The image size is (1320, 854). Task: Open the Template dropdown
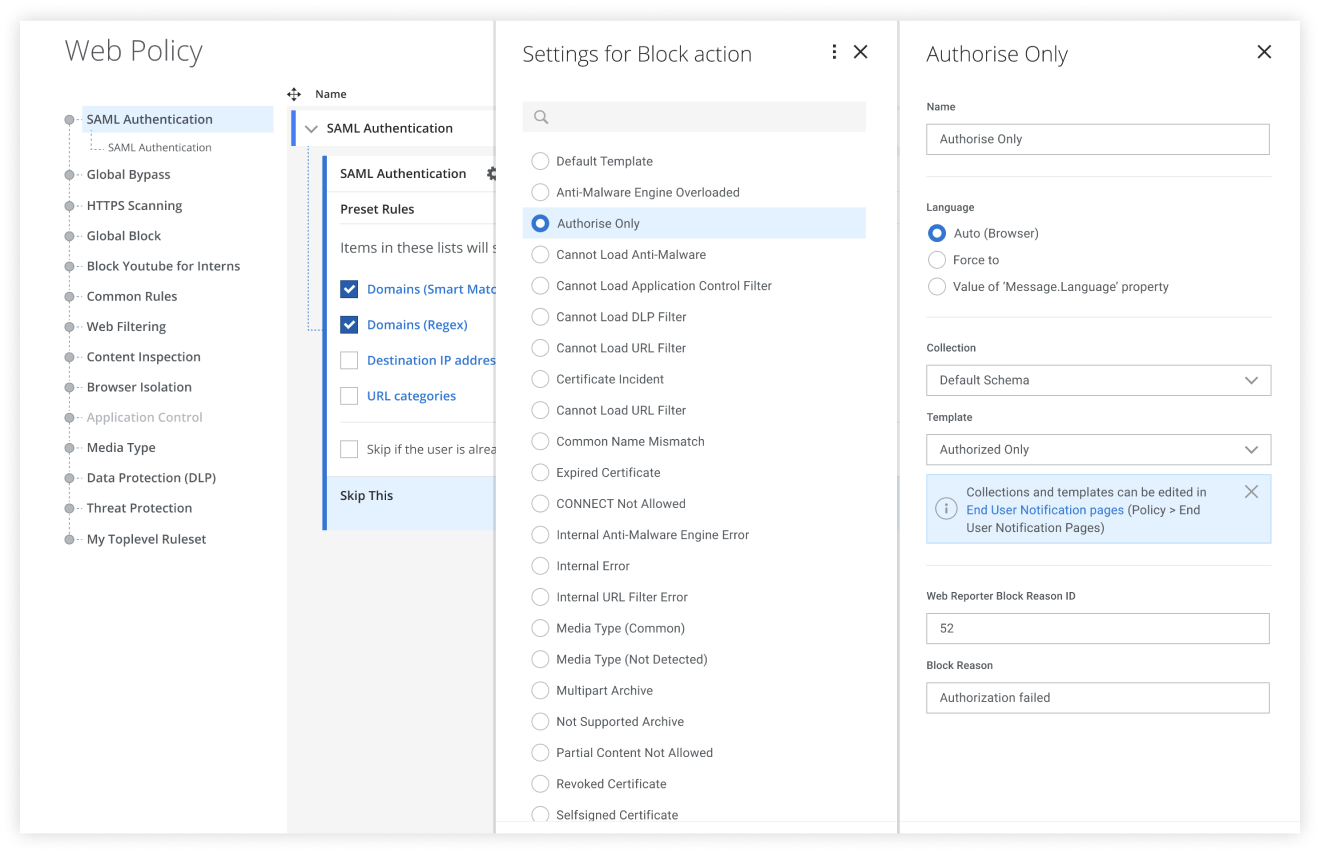[x=1098, y=450]
